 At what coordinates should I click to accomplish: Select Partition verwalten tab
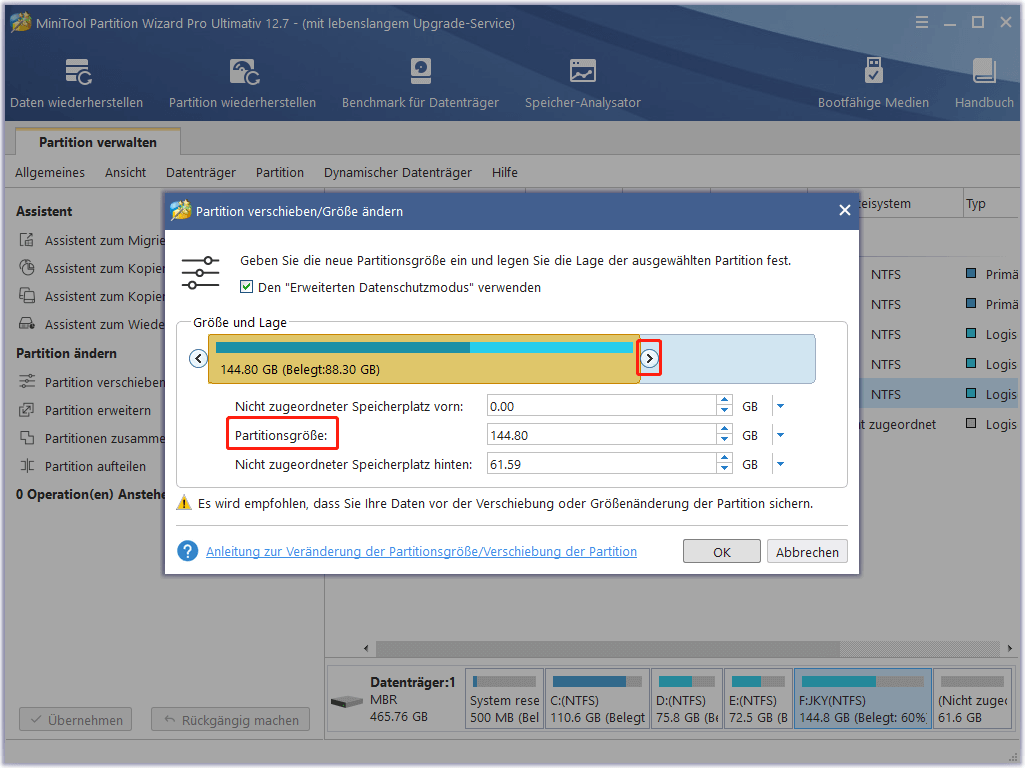click(98, 142)
